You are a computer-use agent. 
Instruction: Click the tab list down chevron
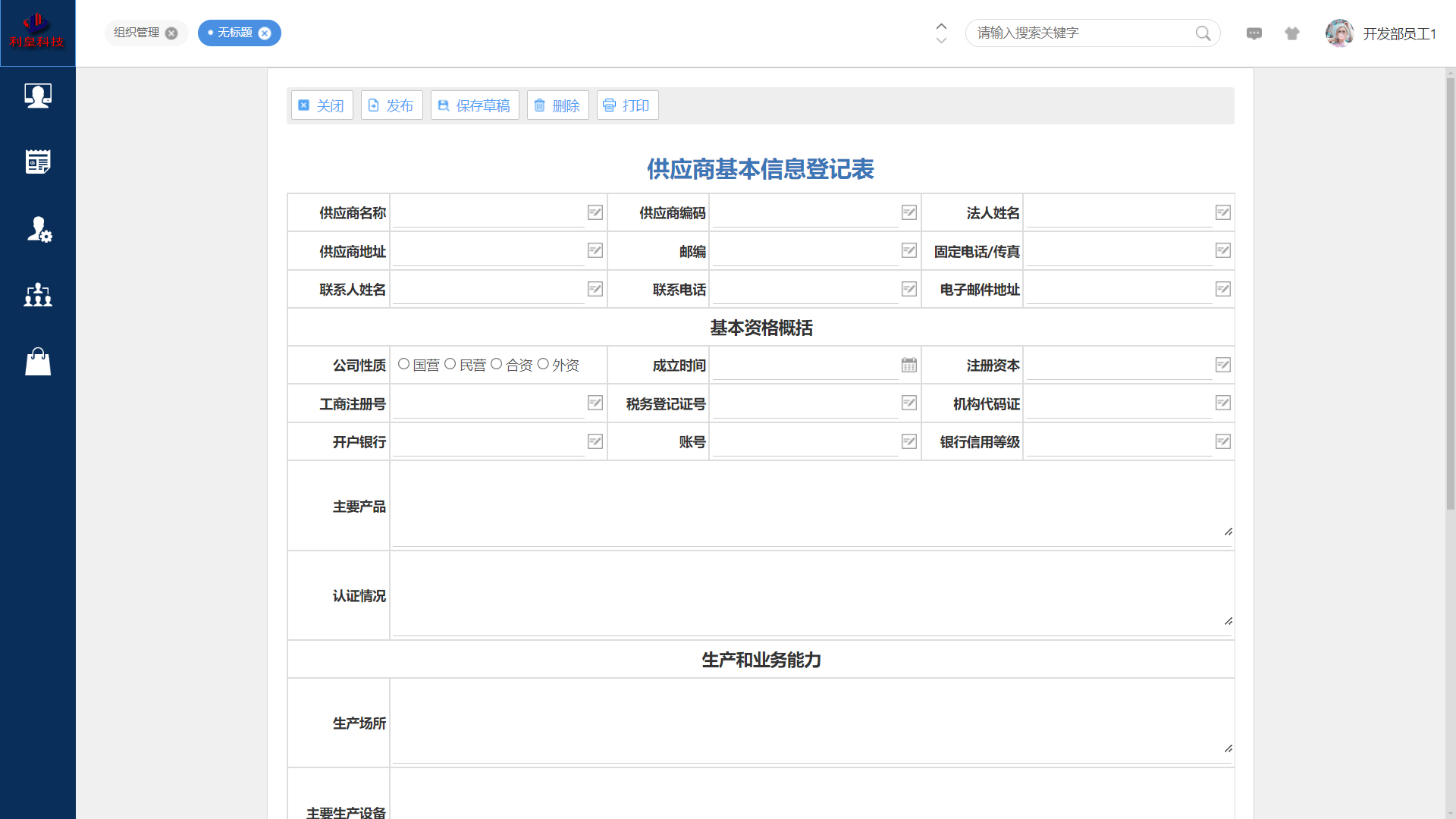click(941, 40)
